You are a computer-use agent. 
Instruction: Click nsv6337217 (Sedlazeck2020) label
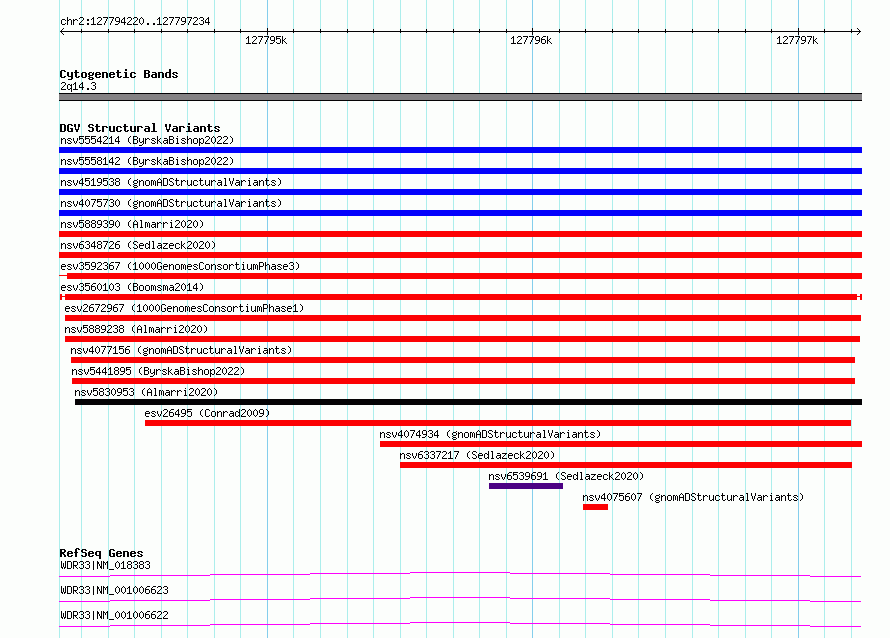pyautogui.click(x=477, y=455)
